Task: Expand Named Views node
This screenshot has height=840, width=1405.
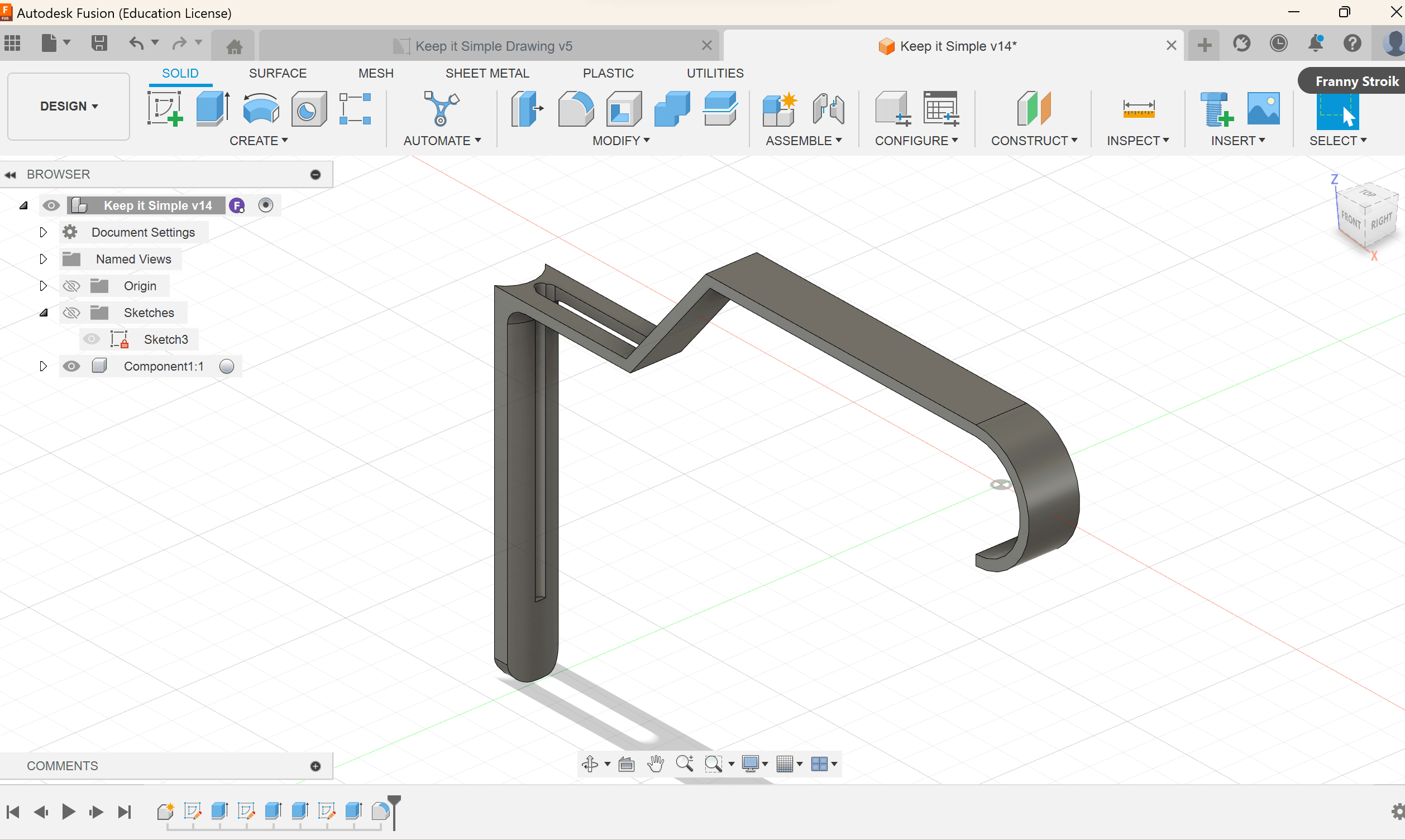Action: coord(43,258)
